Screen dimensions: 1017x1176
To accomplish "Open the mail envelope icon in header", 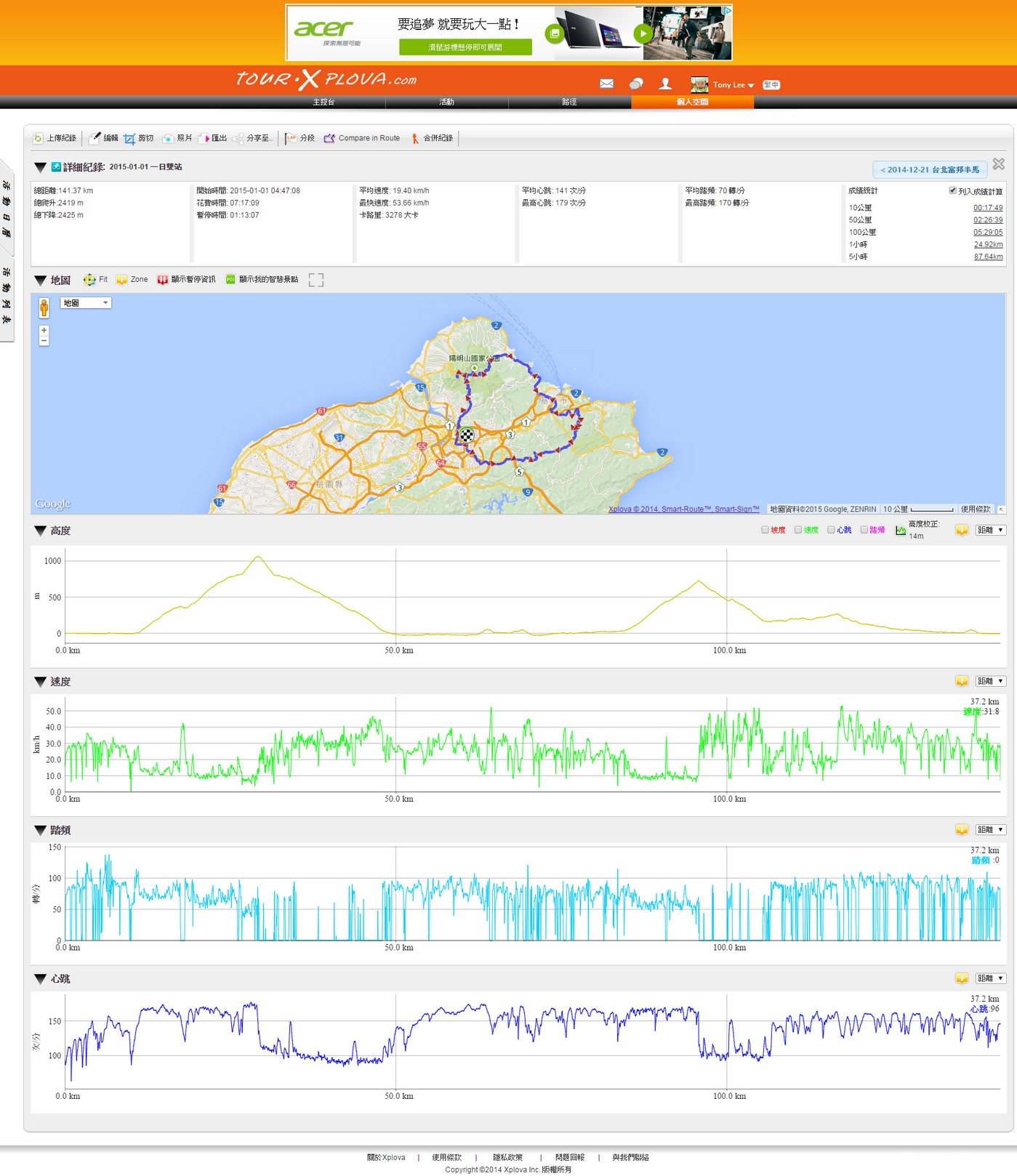I will tap(606, 84).
